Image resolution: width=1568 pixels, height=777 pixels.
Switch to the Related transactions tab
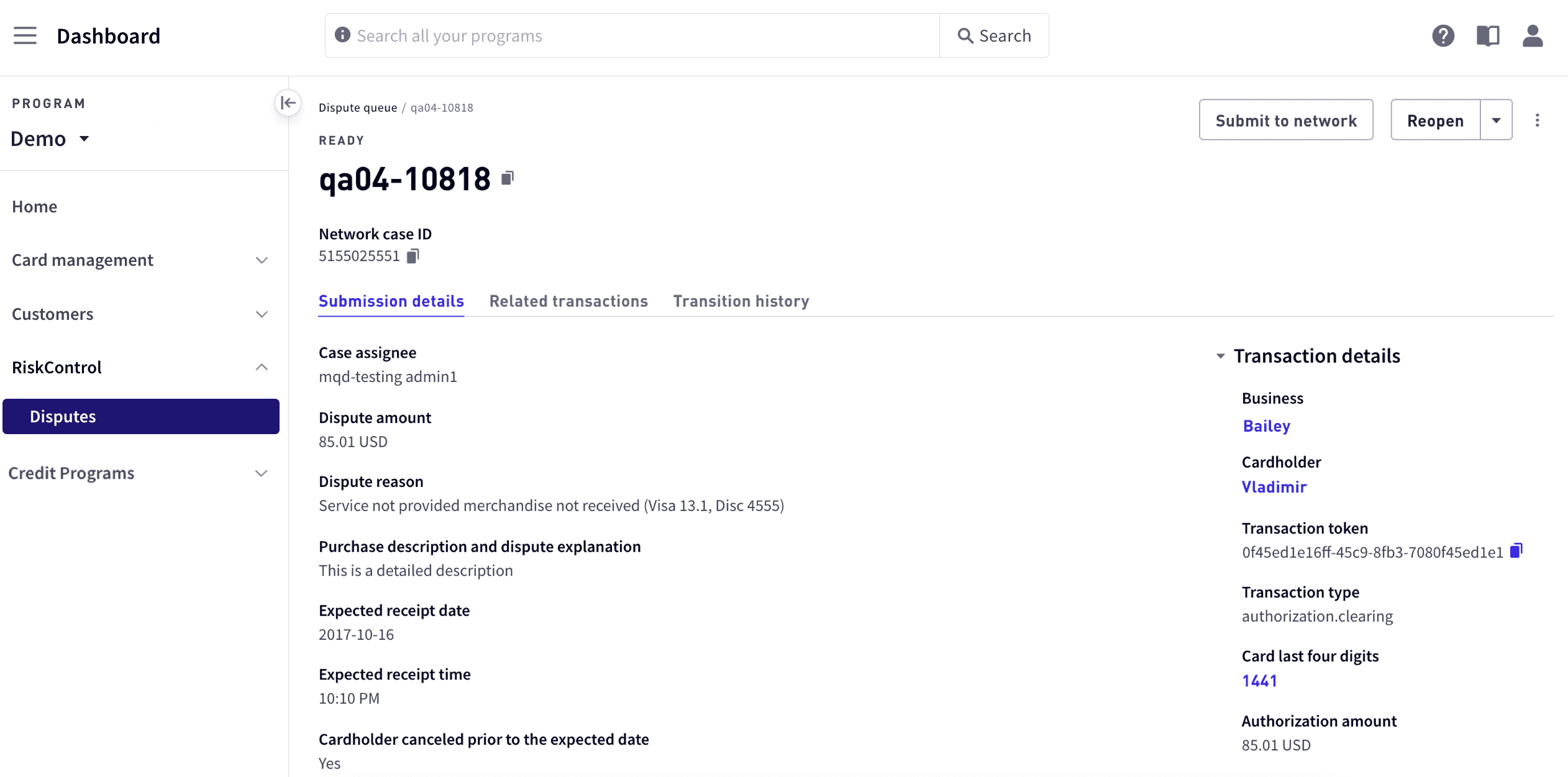pos(568,301)
